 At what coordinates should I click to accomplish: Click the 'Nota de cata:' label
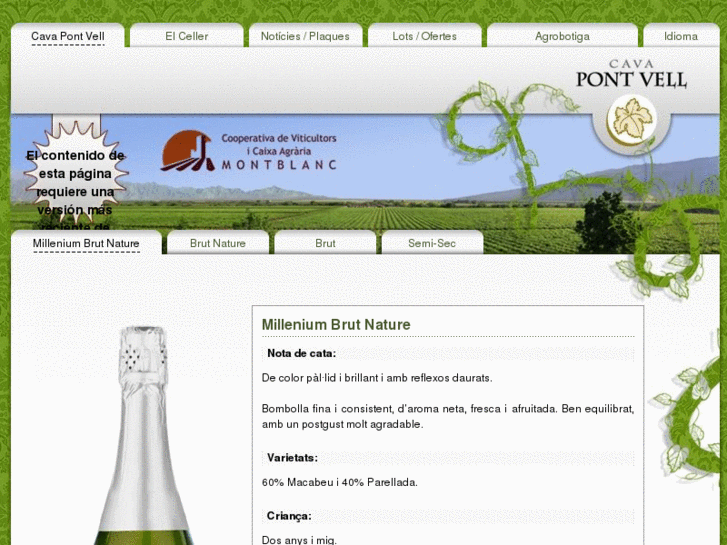[x=301, y=353]
